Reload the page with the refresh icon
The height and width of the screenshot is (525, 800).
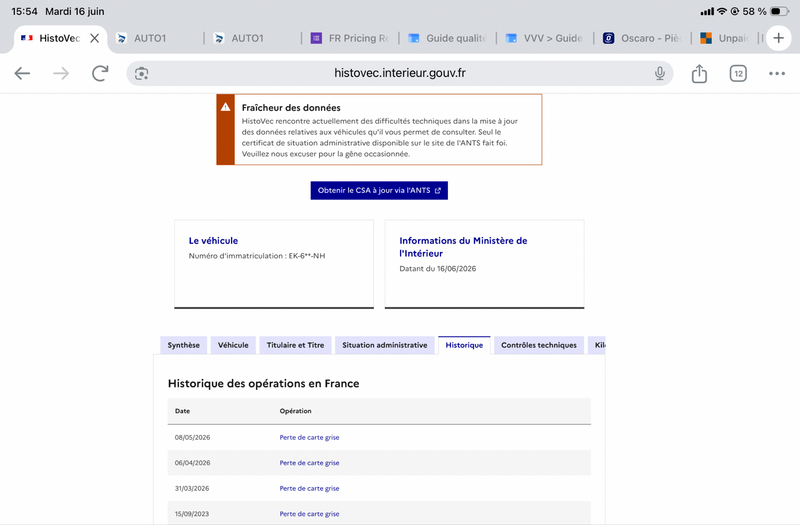click(100, 73)
